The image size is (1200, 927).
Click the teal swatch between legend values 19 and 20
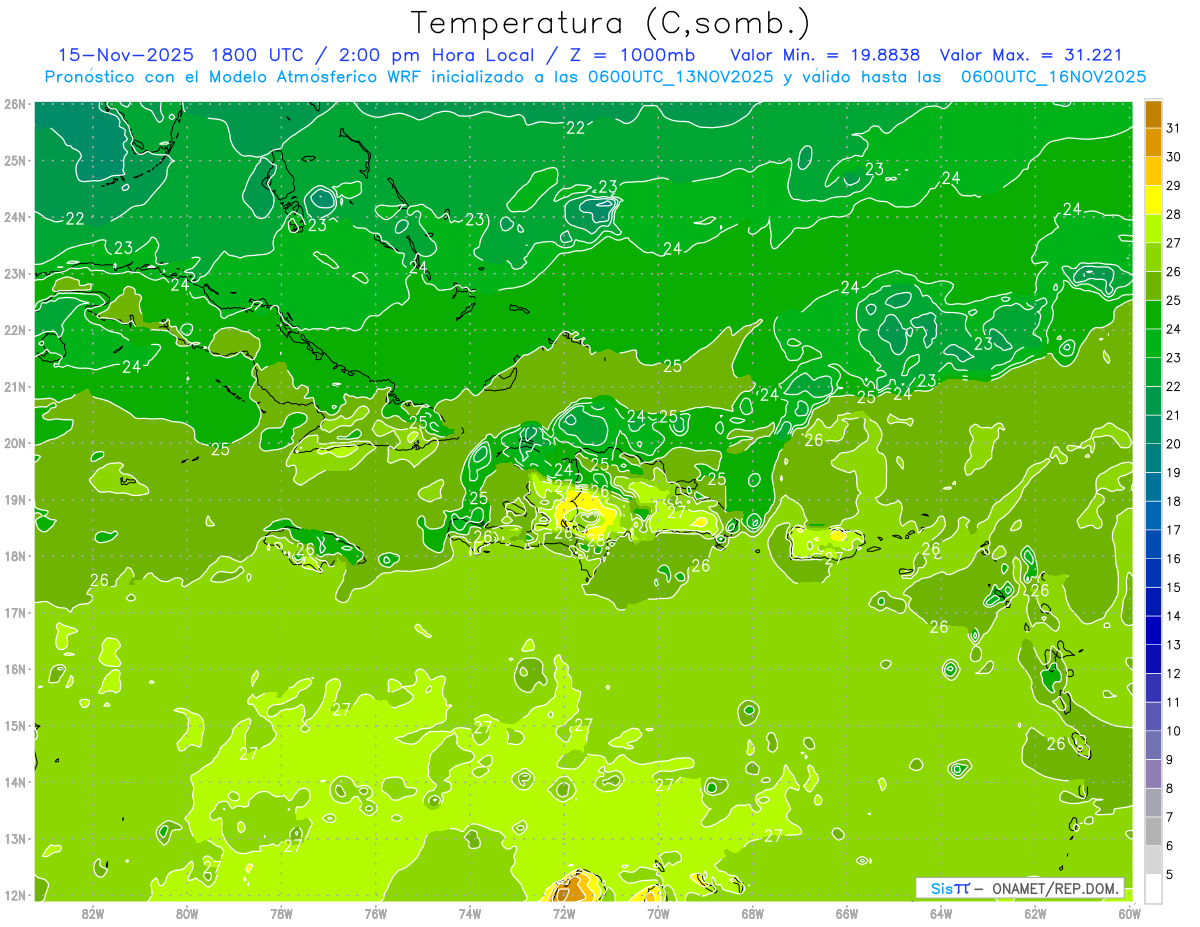pyautogui.click(x=1153, y=457)
